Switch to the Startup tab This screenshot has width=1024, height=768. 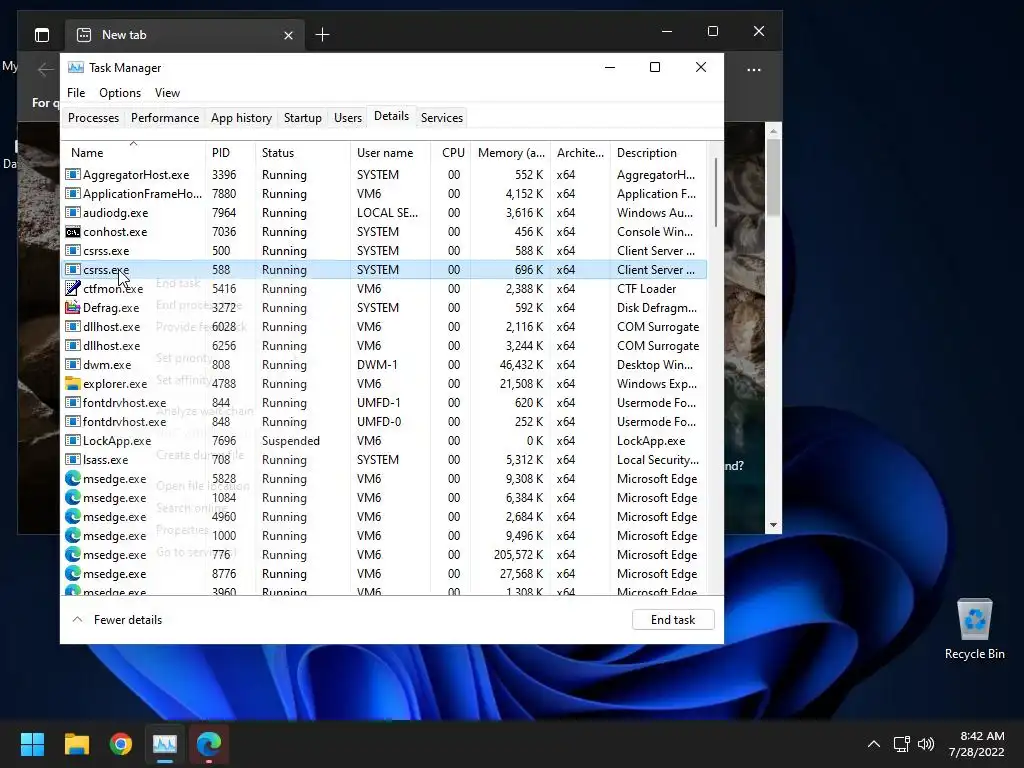[x=302, y=118]
